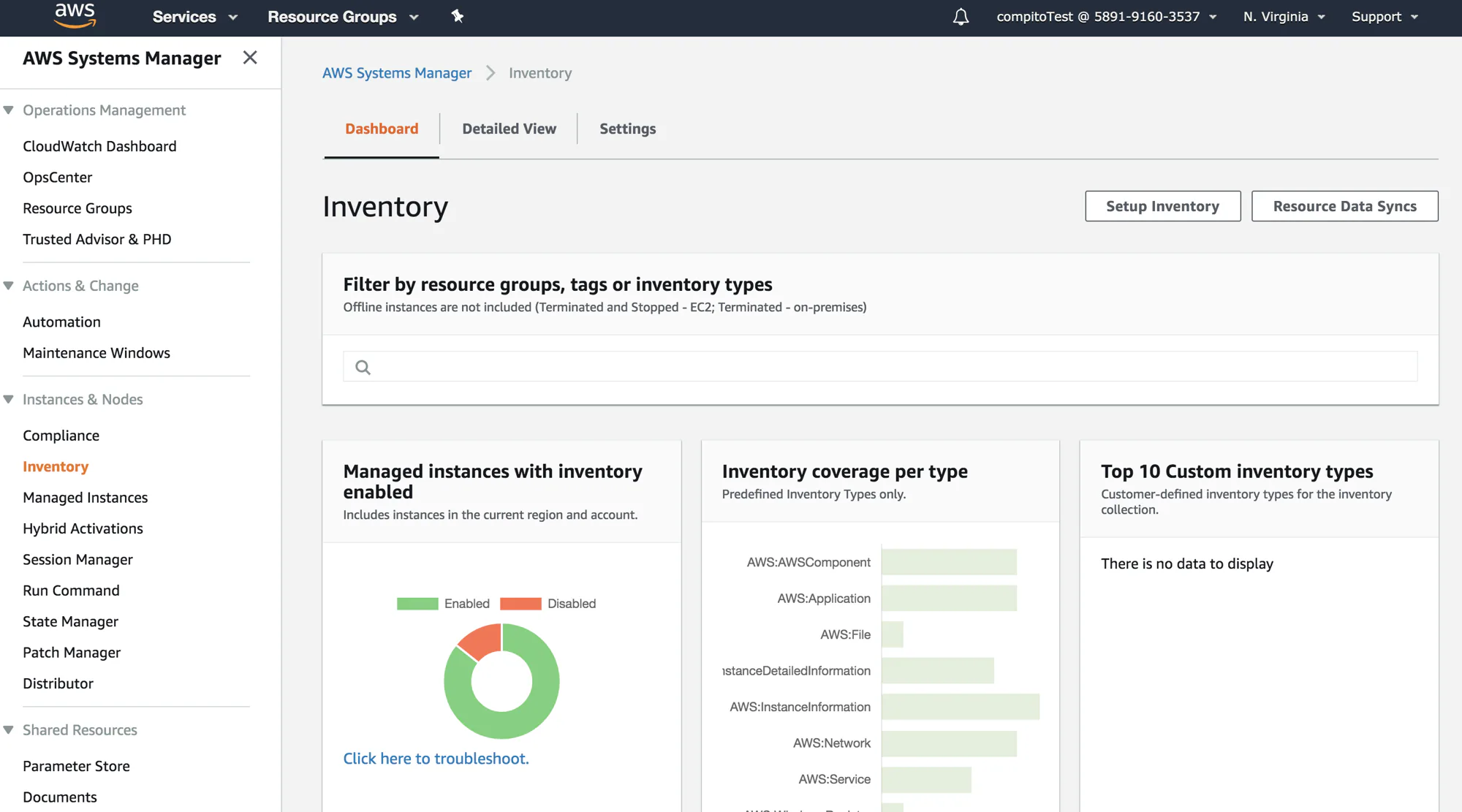Open OpsCenter in sidebar
This screenshot has height=812, width=1462.
tap(58, 178)
